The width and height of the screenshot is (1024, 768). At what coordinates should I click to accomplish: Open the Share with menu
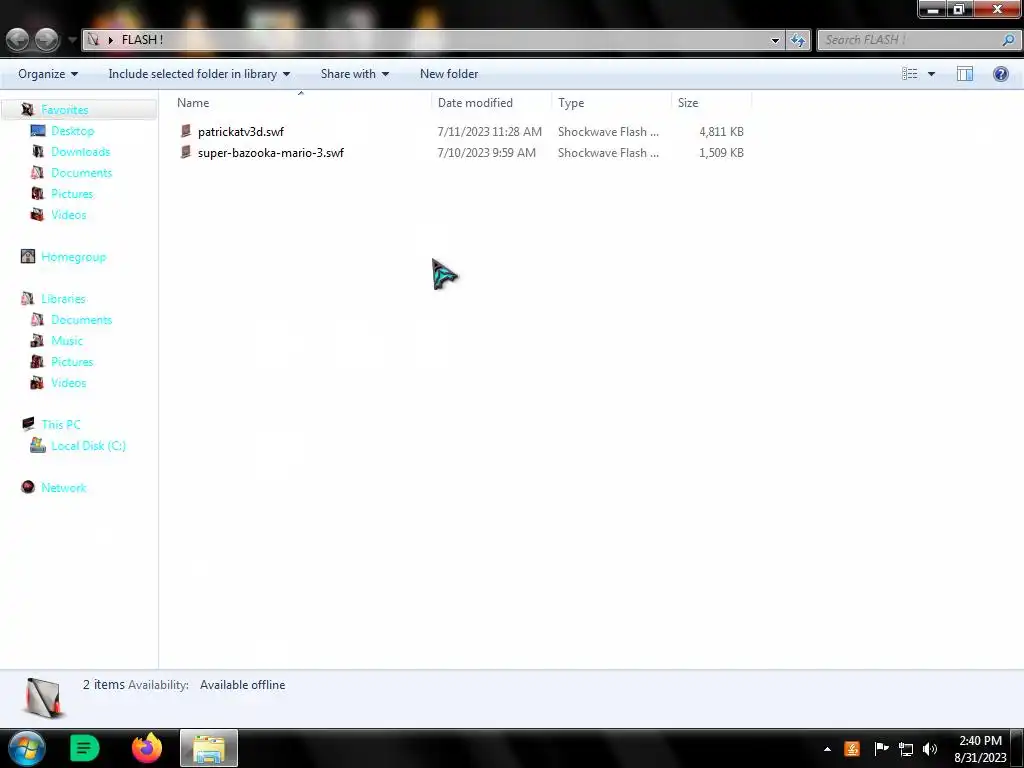[355, 74]
